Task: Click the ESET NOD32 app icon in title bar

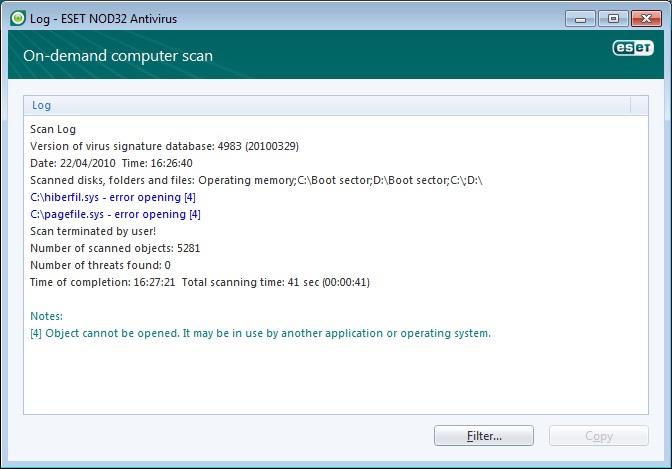Action: point(18,18)
